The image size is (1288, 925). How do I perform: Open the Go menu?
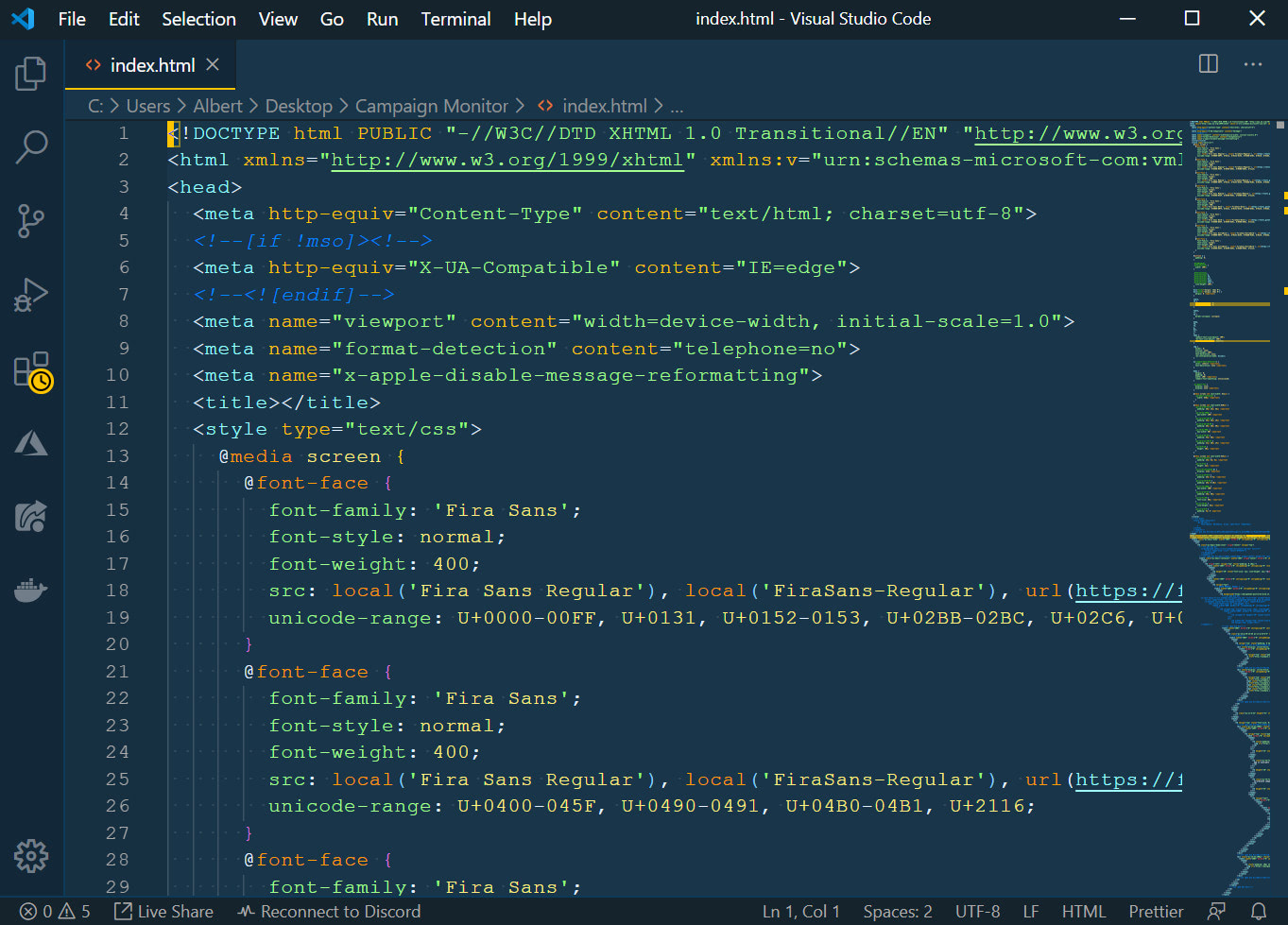[332, 19]
